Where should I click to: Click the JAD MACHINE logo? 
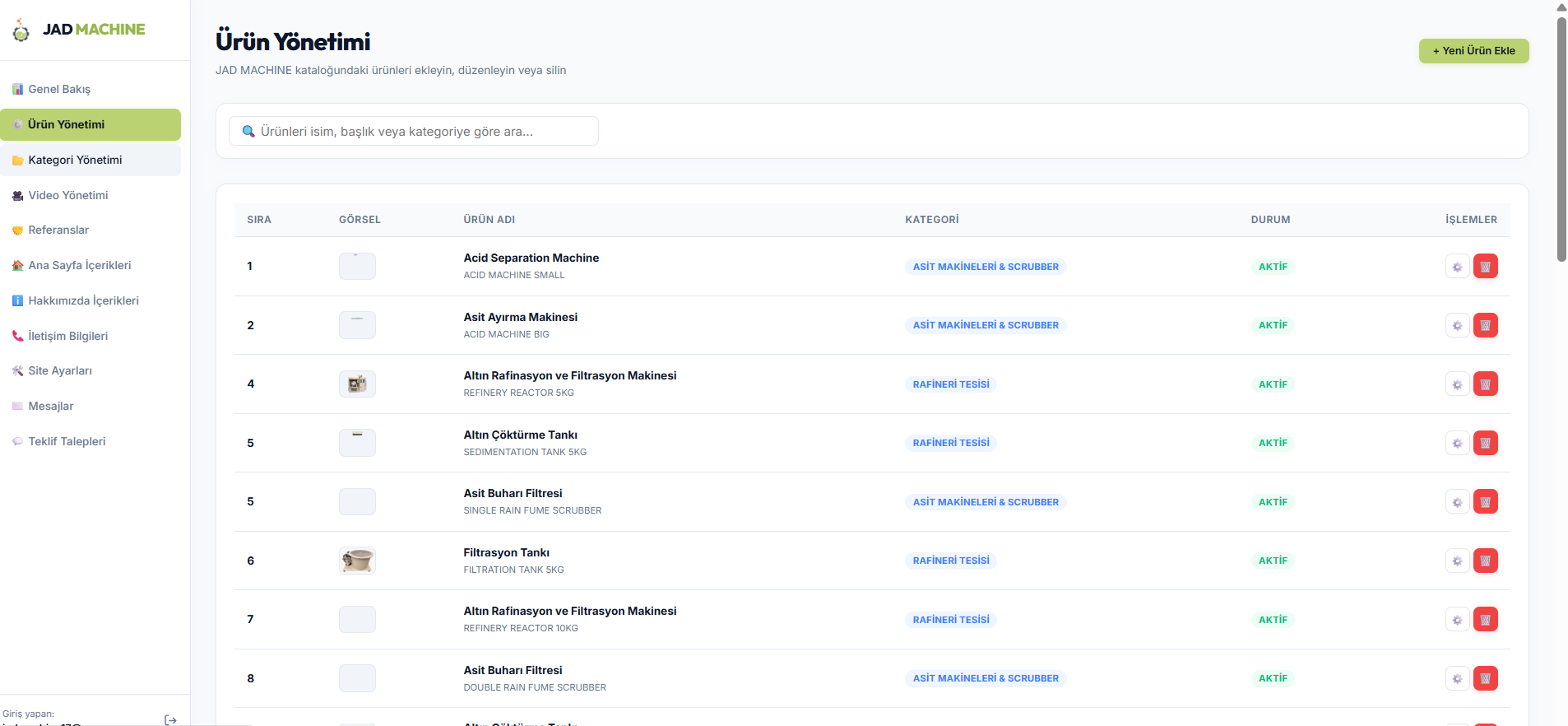click(79, 30)
